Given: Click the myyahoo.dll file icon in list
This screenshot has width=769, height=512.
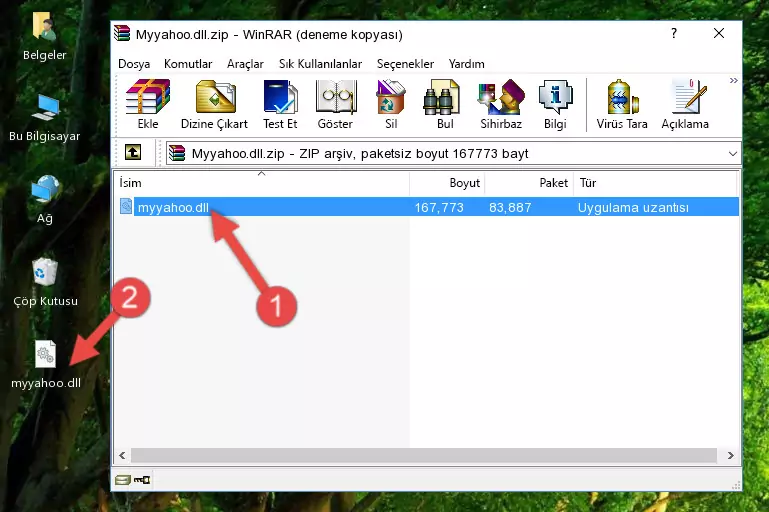Looking at the screenshot, I should click(x=126, y=206).
